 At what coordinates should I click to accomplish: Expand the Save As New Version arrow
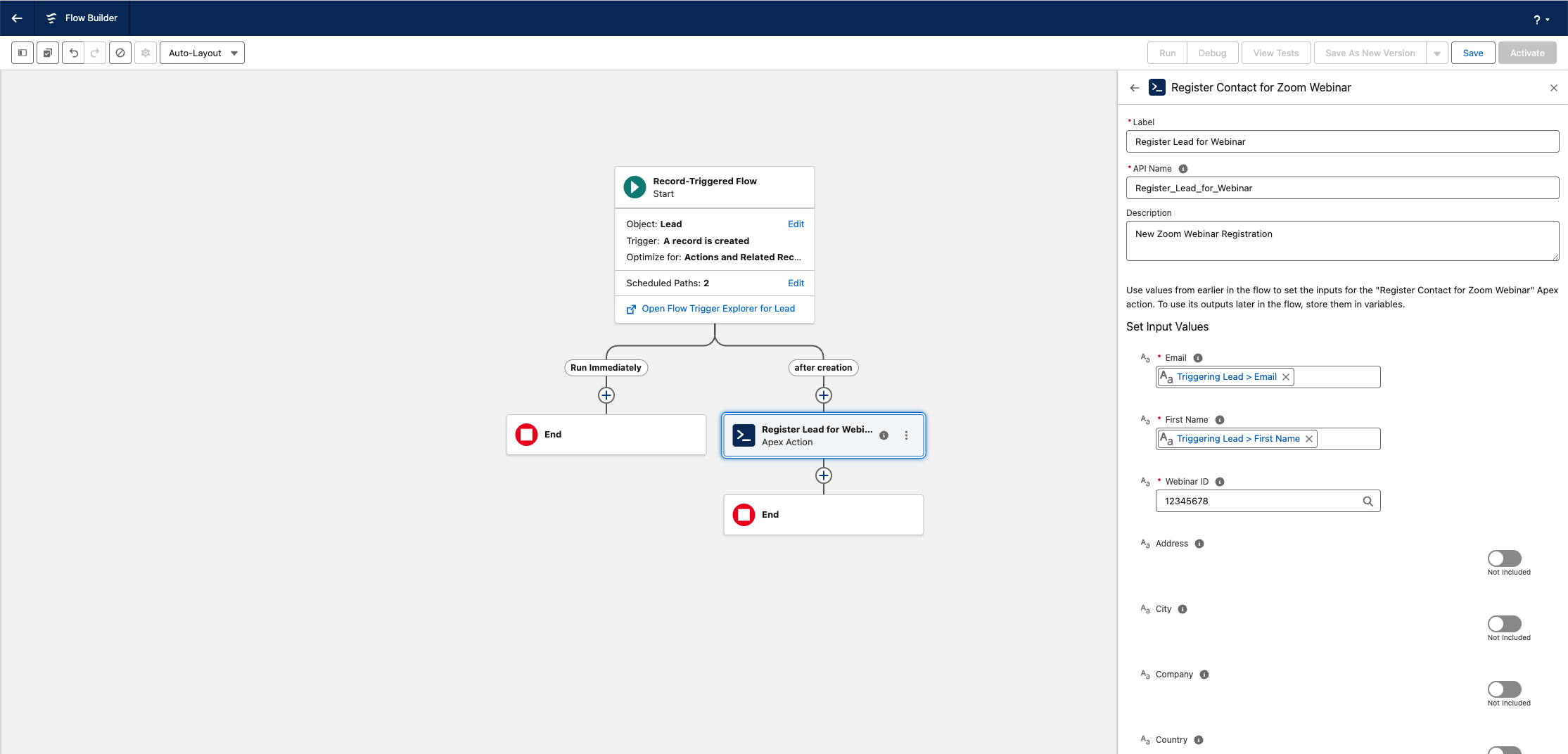tap(1437, 53)
